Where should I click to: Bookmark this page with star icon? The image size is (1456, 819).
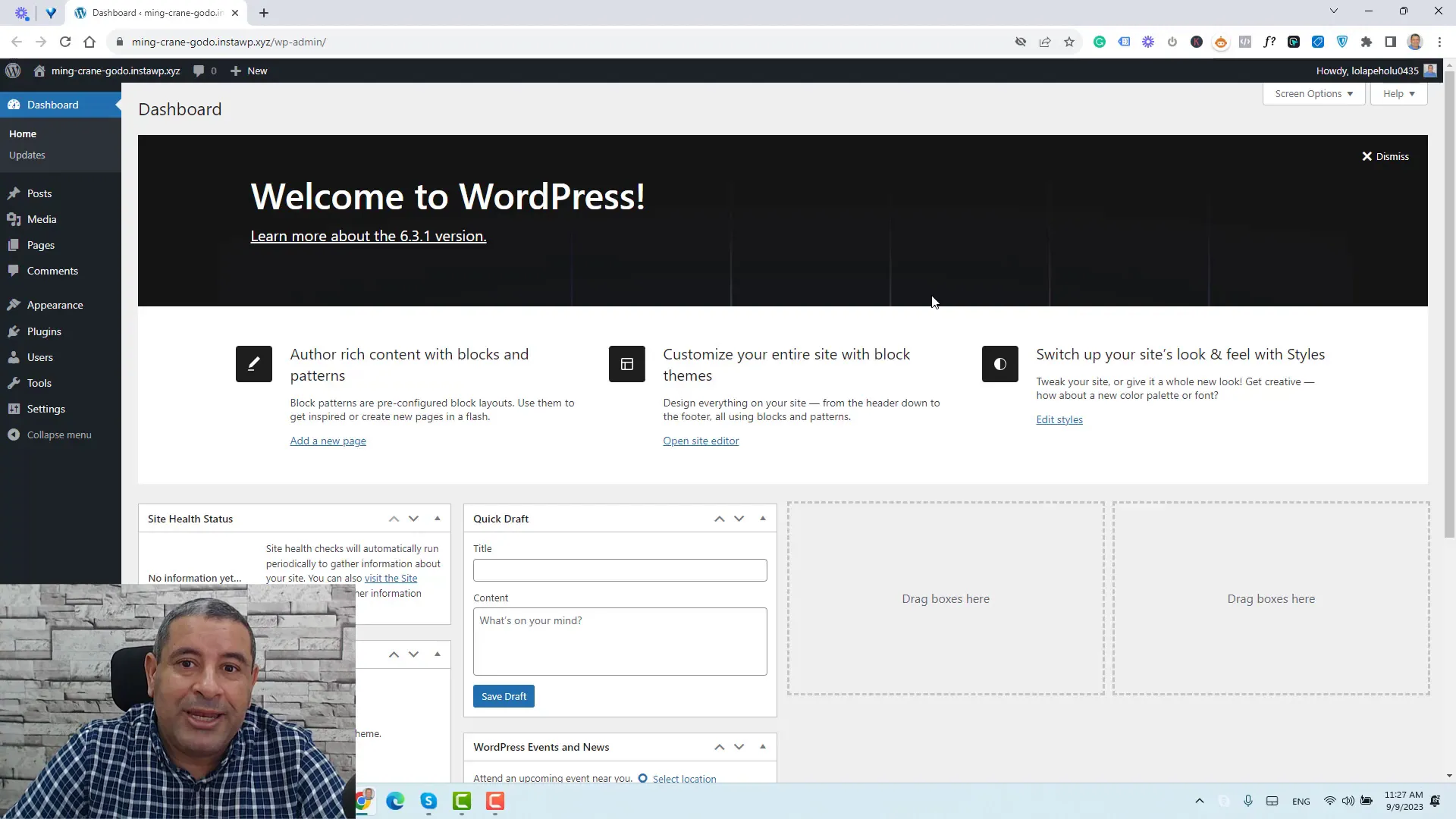point(1069,42)
